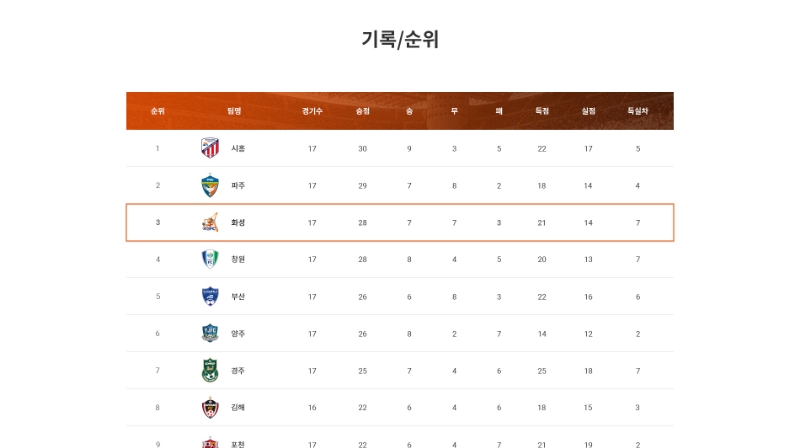Select the 실점 column header
Viewport: 800px width, 448px height.
(588, 111)
